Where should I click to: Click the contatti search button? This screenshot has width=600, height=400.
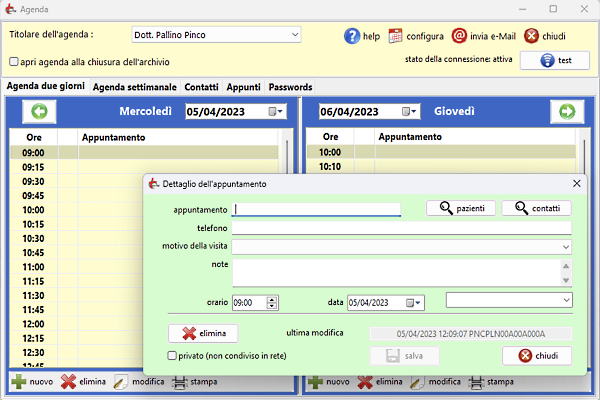536,208
